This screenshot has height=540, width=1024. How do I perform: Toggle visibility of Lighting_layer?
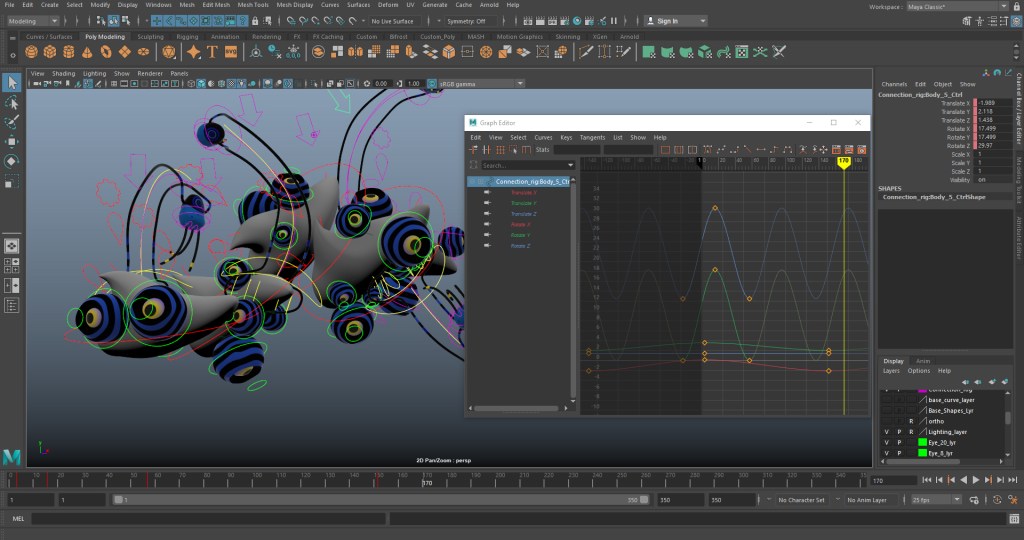[887, 432]
